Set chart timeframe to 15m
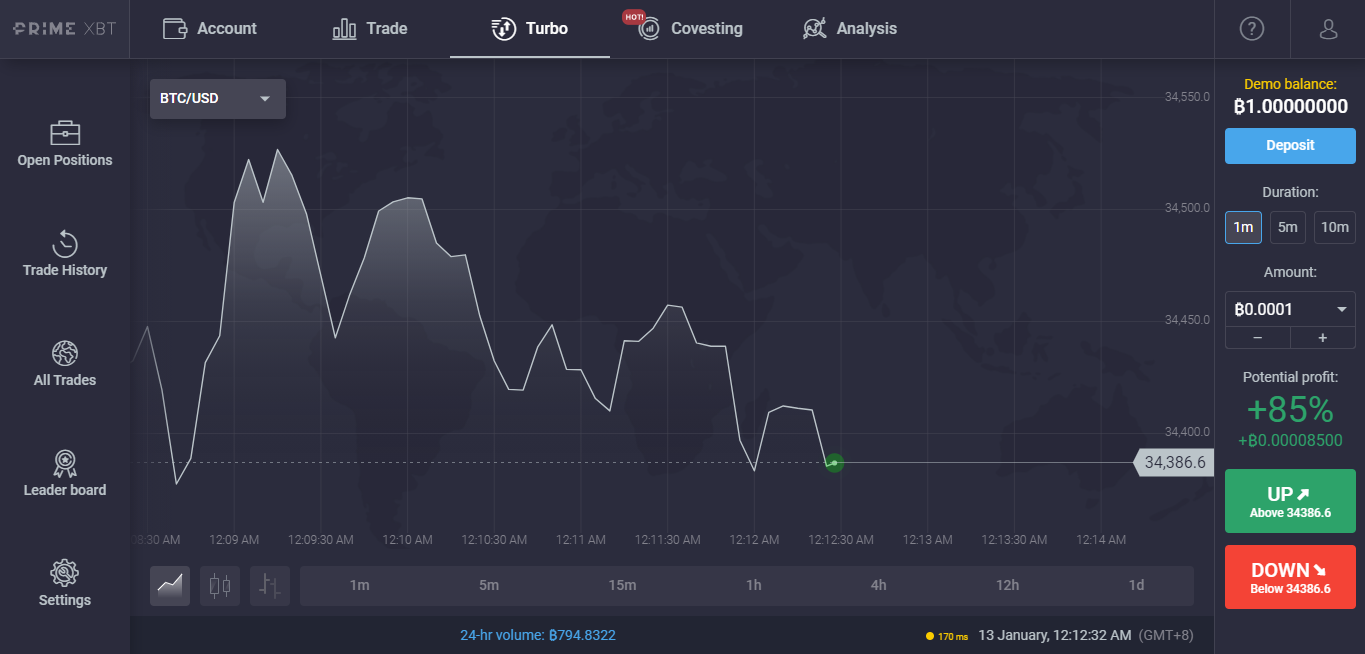 click(x=622, y=586)
